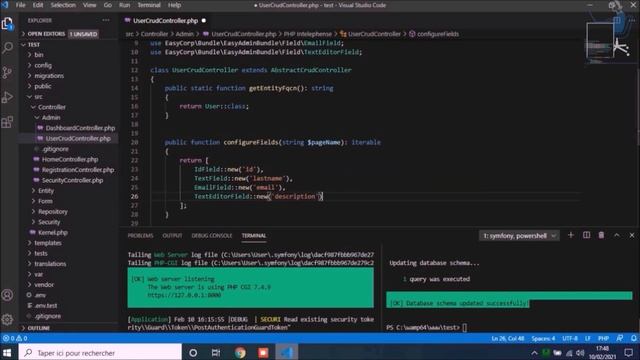Click the Windows search box
The height and width of the screenshot is (360, 640).
[x=100, y=353]
